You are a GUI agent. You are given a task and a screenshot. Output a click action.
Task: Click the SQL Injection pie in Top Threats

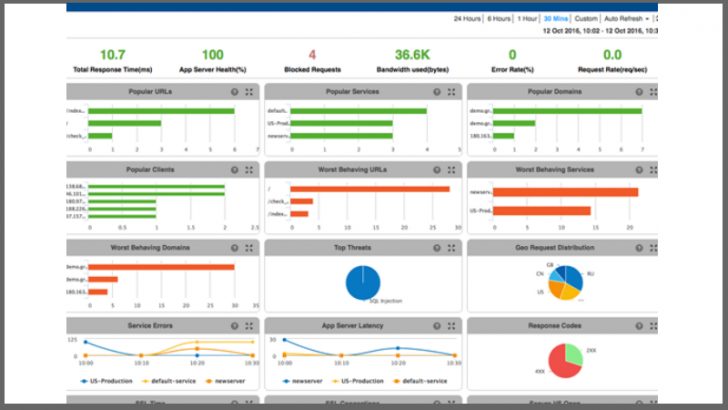[363, 282]
